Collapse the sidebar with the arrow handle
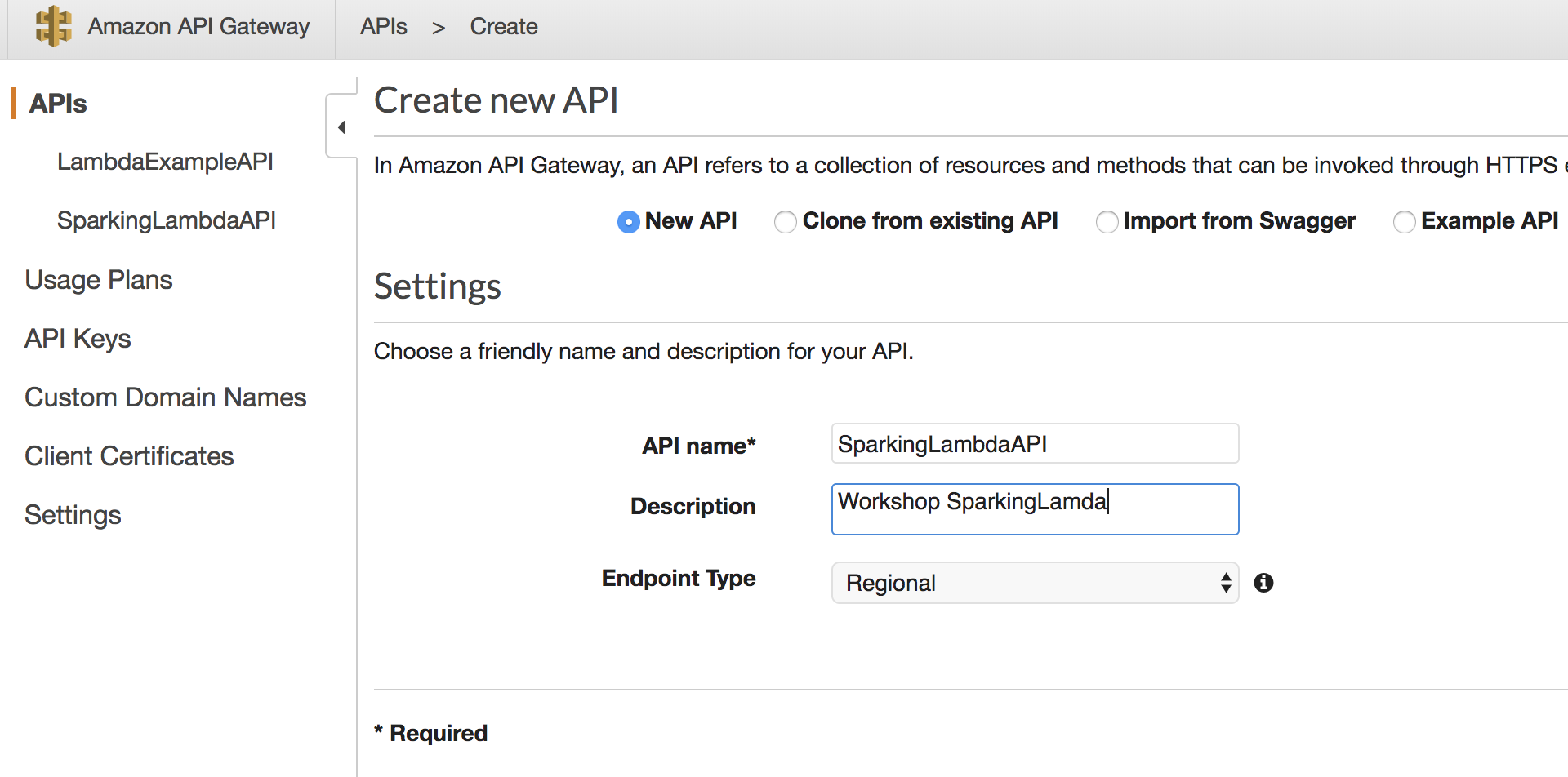This screenshot has height=777, width=1568. pyautogui.click(x=341, y=127)
